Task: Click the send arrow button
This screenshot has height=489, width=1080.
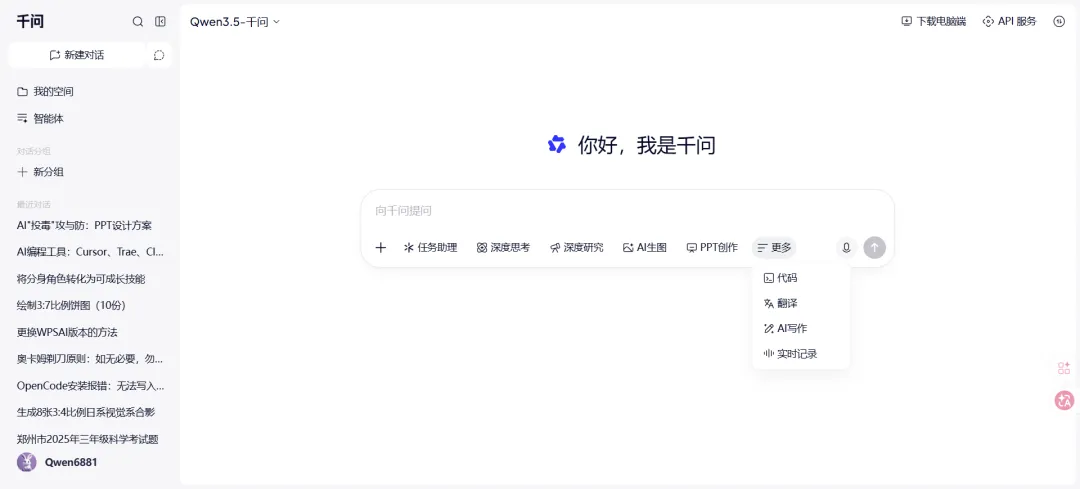Action: click(875, 248)
